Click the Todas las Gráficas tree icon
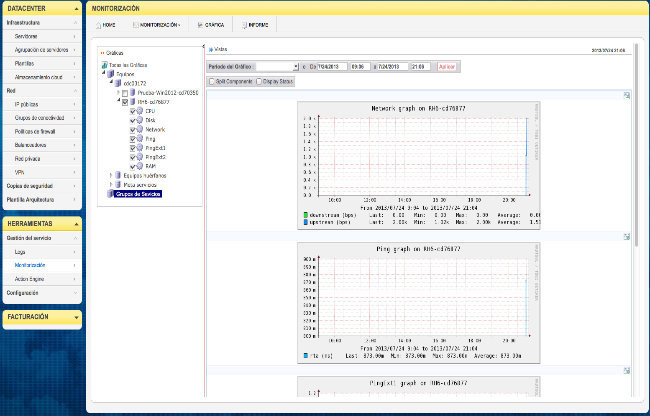The image size is (650, 416). coord(106,66)
